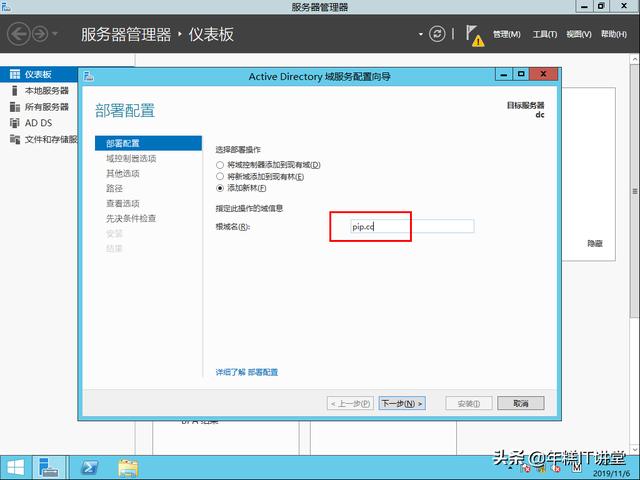
Task: Launch PowerShell from the taskbar
Action: [x=89, y=468]
